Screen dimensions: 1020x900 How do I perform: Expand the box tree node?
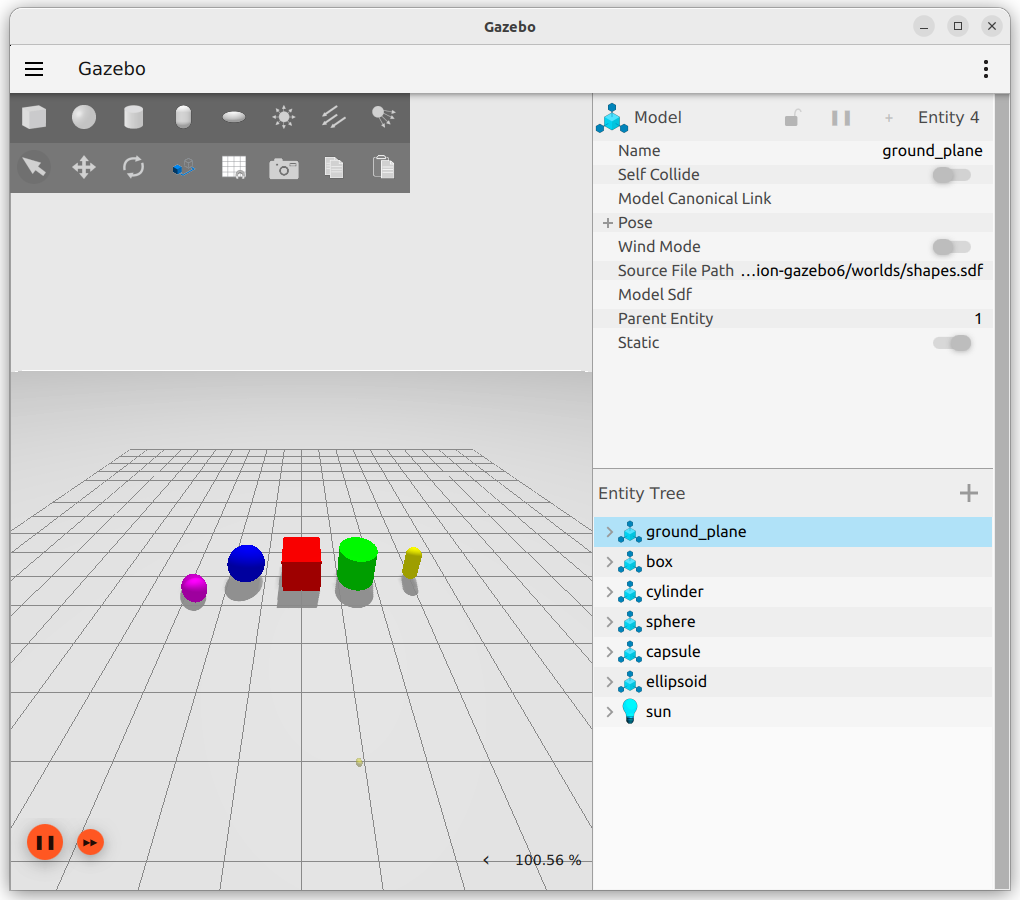pos(610,562)
